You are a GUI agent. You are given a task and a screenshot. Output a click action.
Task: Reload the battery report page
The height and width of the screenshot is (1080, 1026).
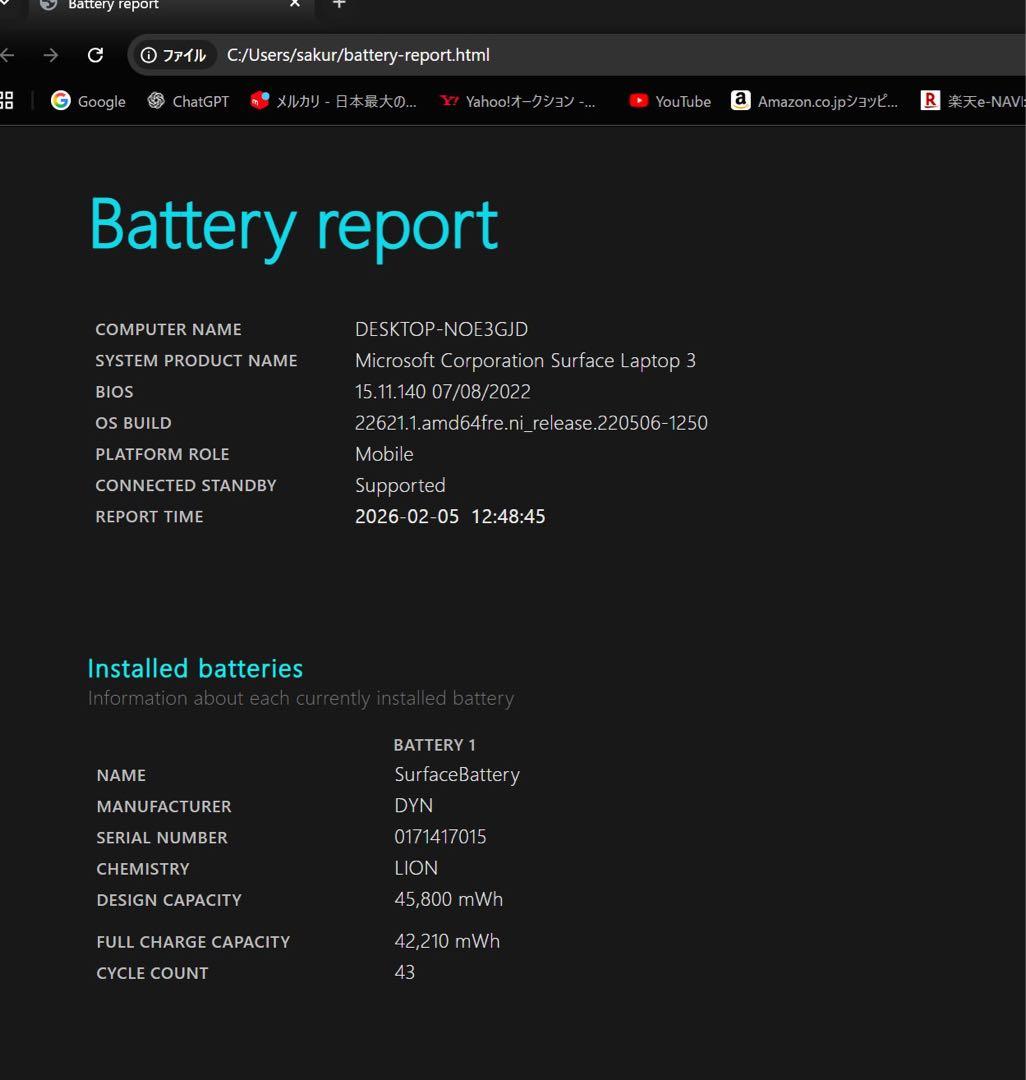point(95,55)
